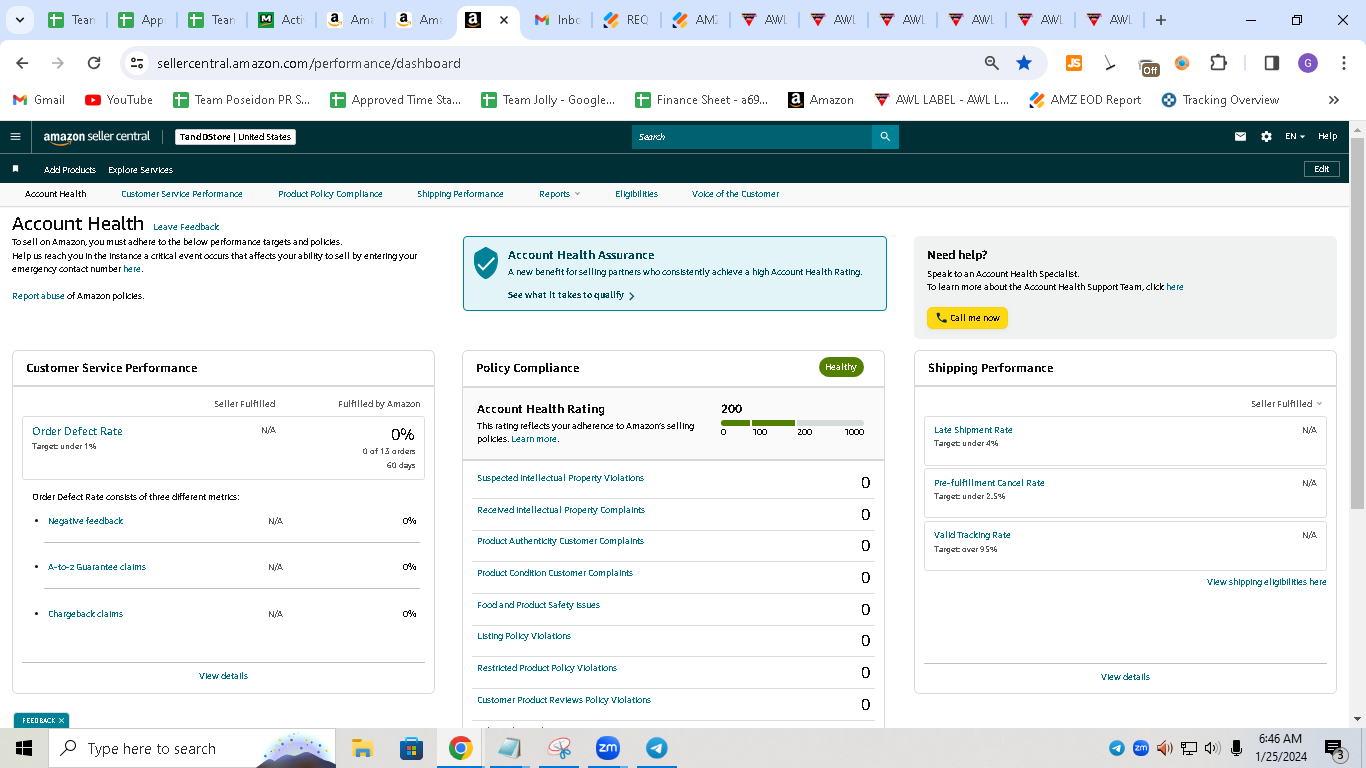1366x768 pixels.
Task: Click the Healthy status badge
Action: tap(841, 367)
